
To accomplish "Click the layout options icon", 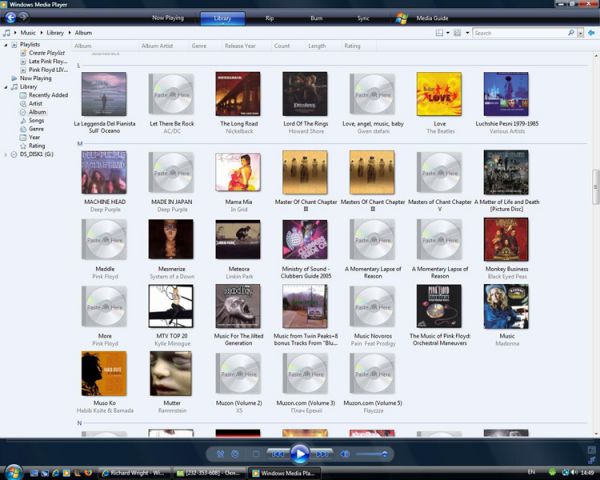I will coord(439,33).
